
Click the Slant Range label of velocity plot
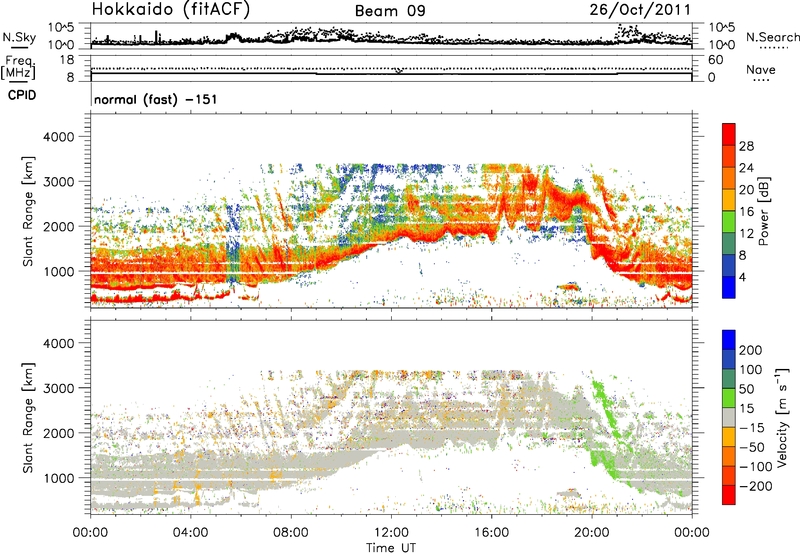[x=29, y=418]
